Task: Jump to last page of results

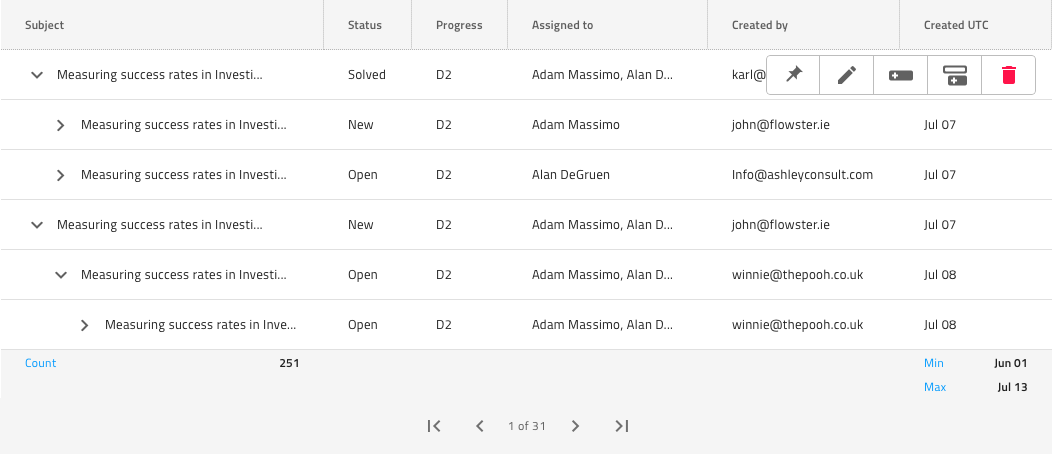Action: [621, 426]
